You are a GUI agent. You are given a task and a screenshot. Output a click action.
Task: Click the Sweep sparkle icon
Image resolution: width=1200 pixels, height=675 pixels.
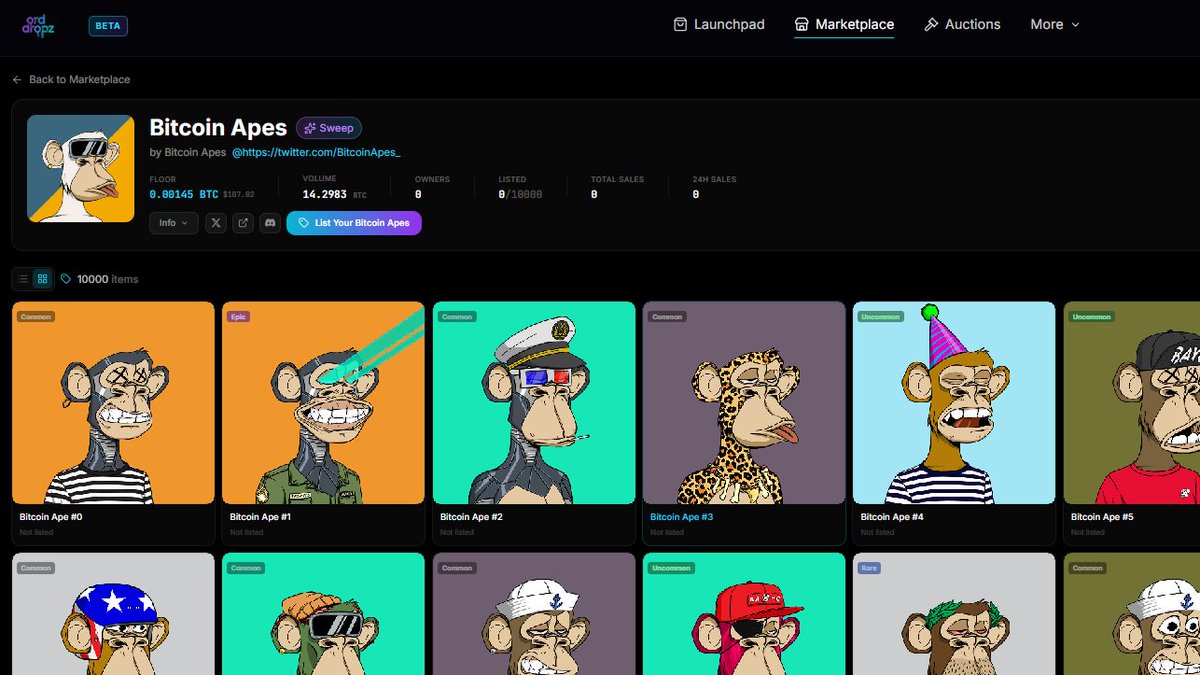coord(310,128)
